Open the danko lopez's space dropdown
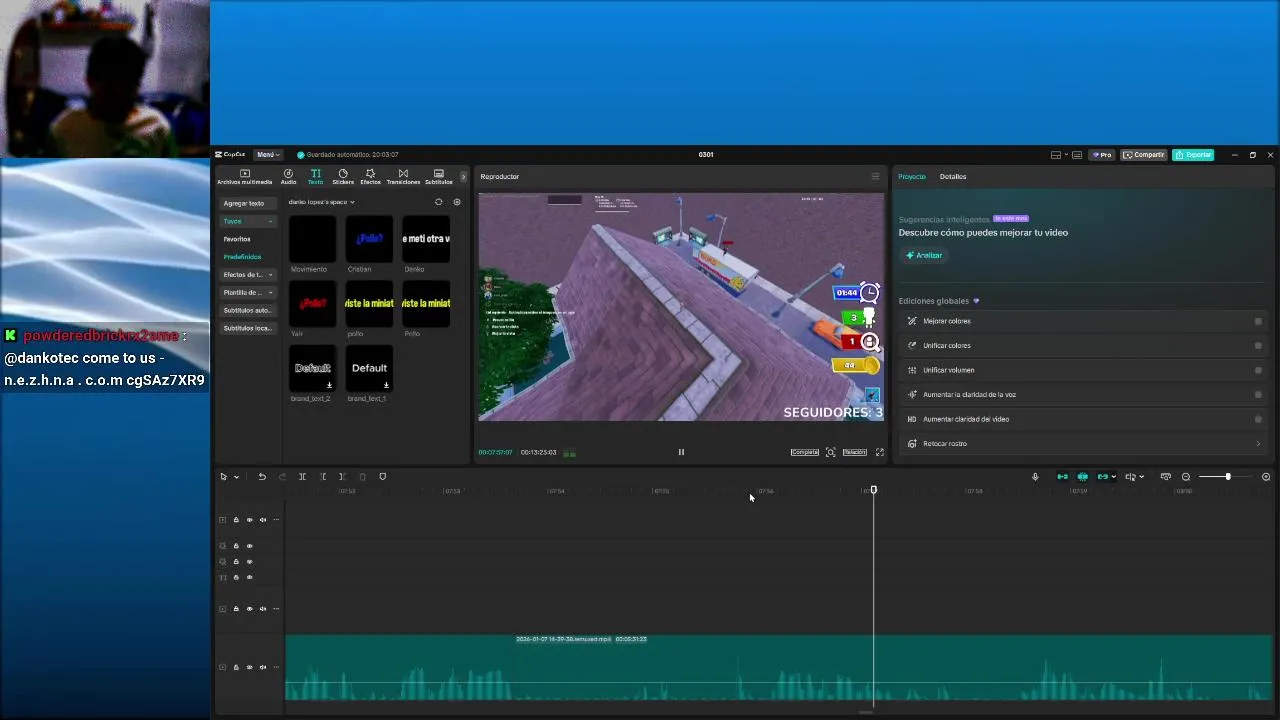1280x720 pixels. tap(321, 202)
